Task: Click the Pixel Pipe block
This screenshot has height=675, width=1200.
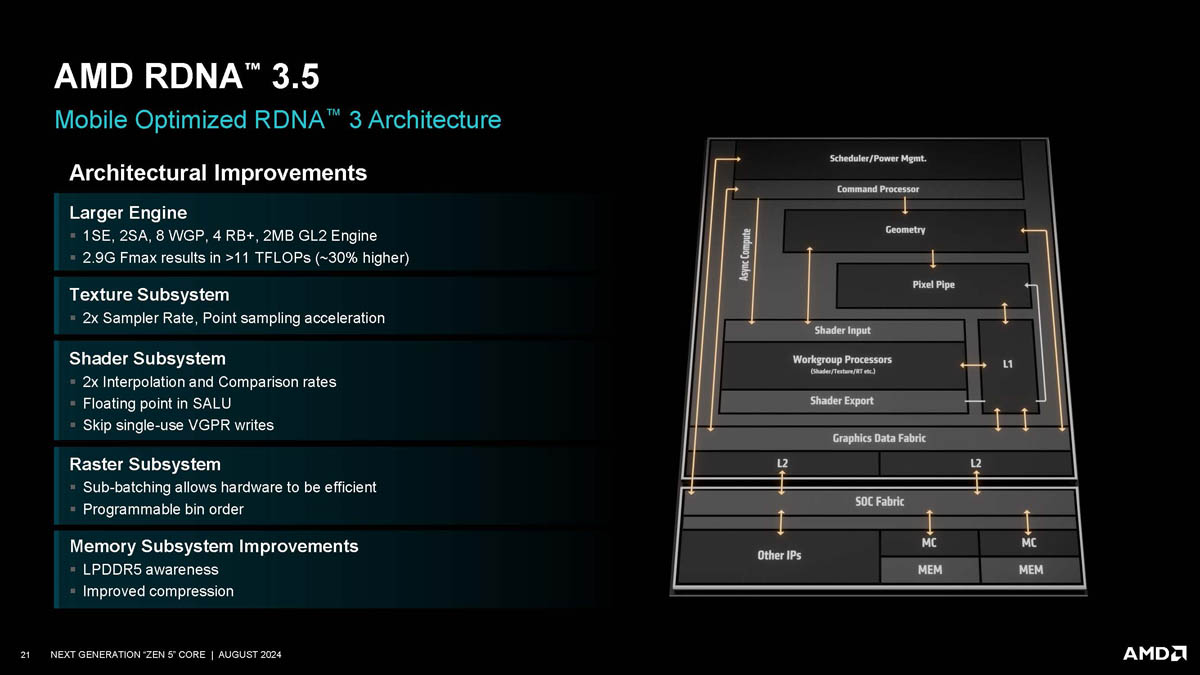Action: point(933,285)
